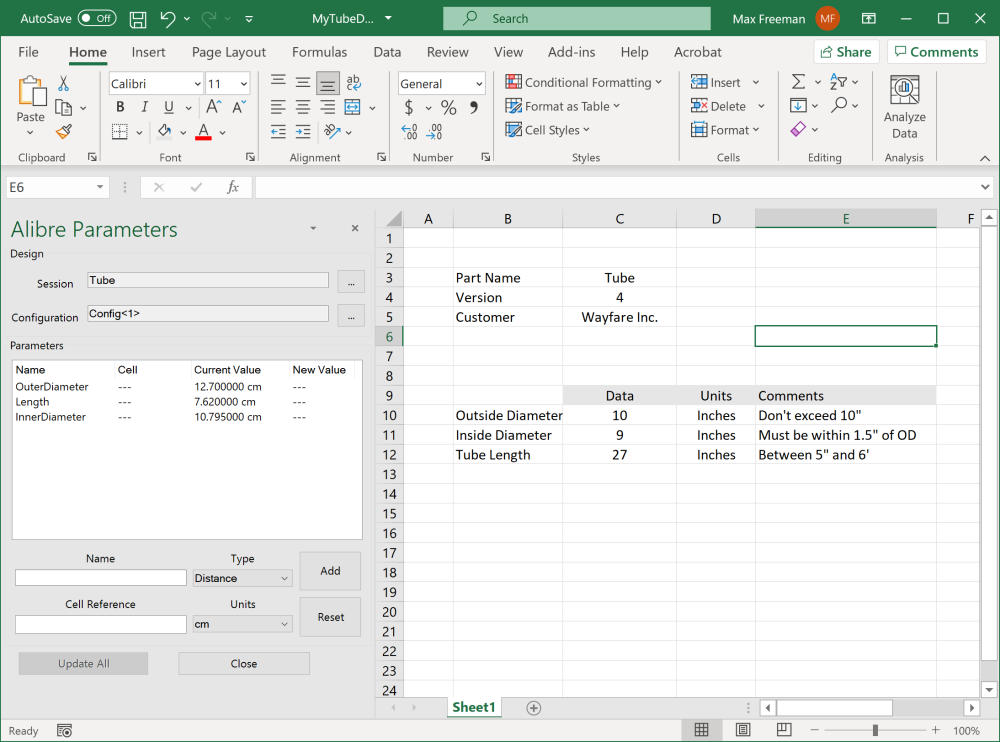Click the Reset button
This screenshot has width=1000, height=742.
pos(330,617)
